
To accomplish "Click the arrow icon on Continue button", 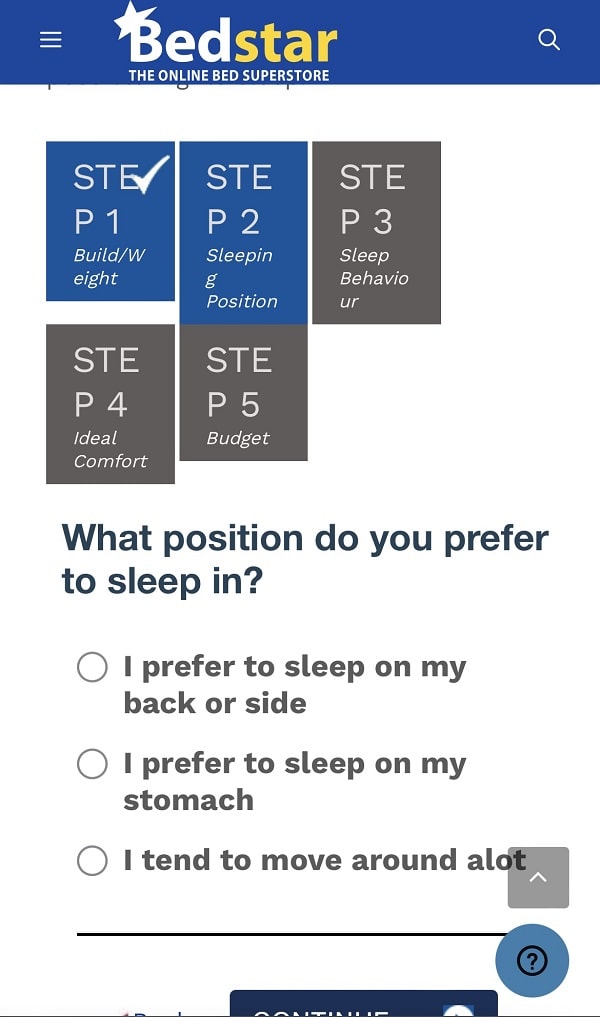I will 459,1011.
